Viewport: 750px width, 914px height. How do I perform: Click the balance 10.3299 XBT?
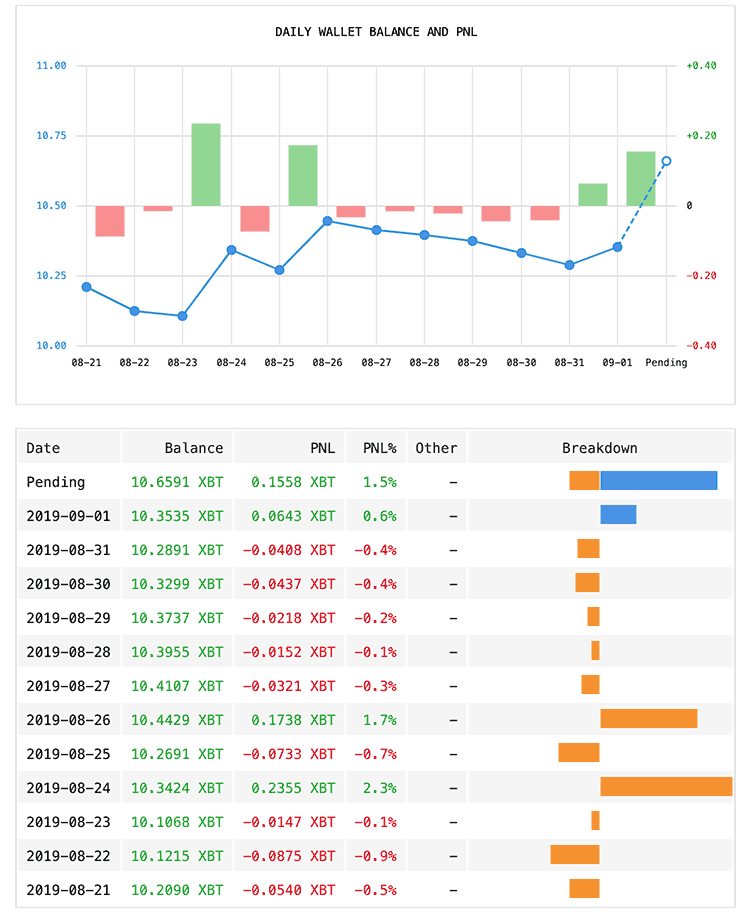click(x=177, y=584)
